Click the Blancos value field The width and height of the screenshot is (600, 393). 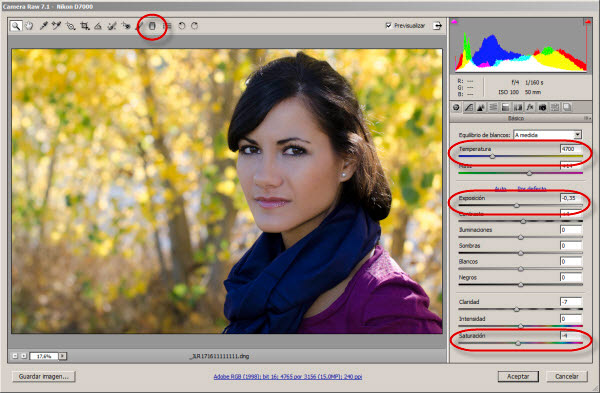click(571, 261)
